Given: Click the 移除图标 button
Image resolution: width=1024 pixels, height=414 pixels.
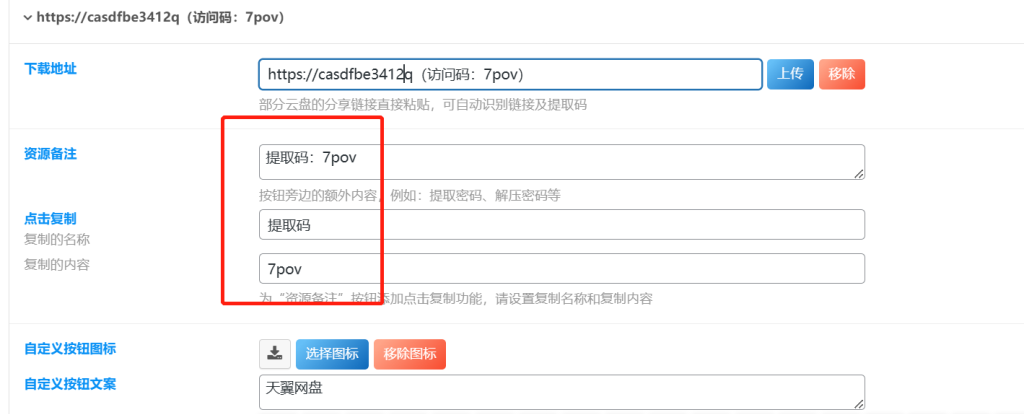Looking at the screenshot, I should [409, 354].
